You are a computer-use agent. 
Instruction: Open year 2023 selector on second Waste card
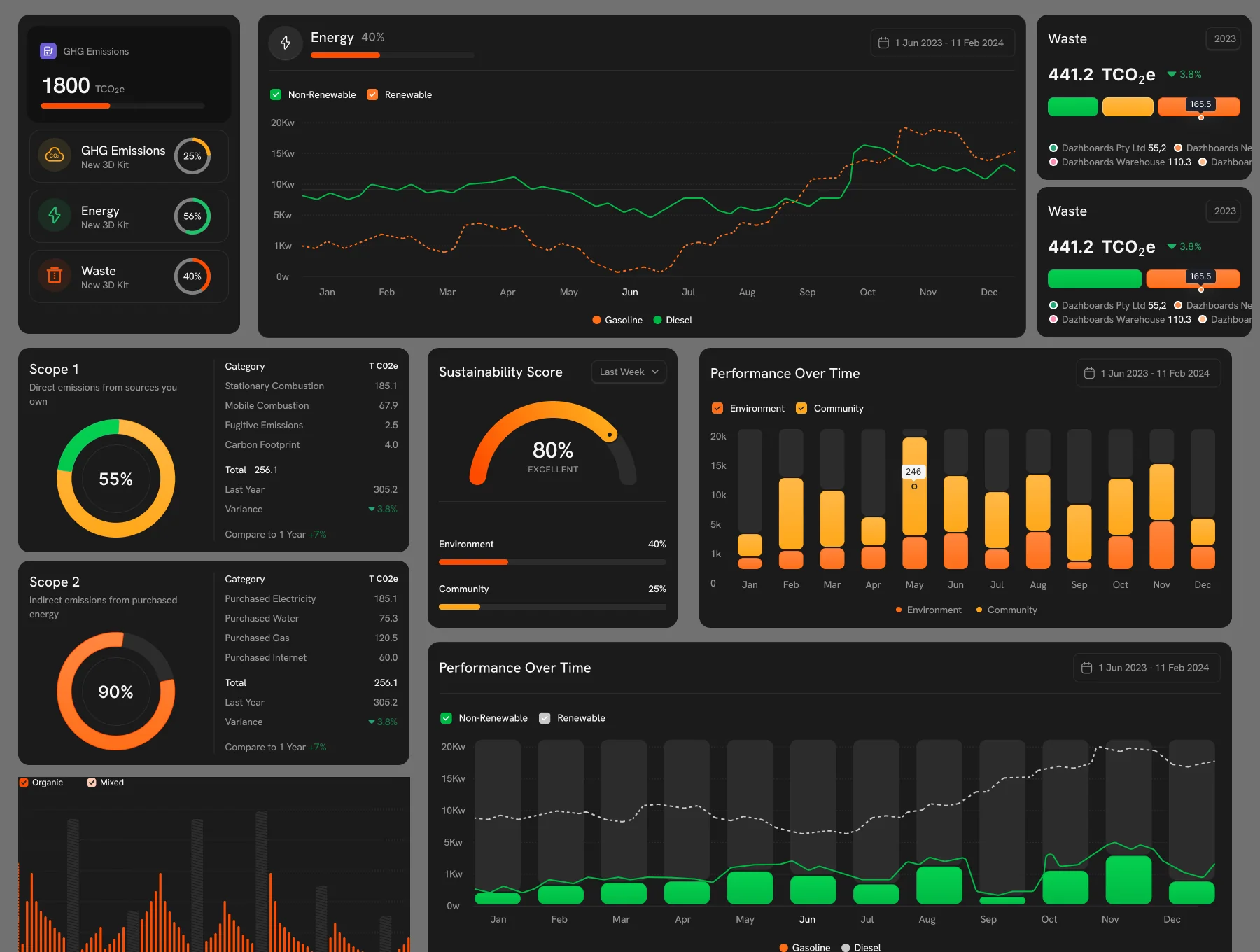pyautogui.click(x=1224, y=211)
